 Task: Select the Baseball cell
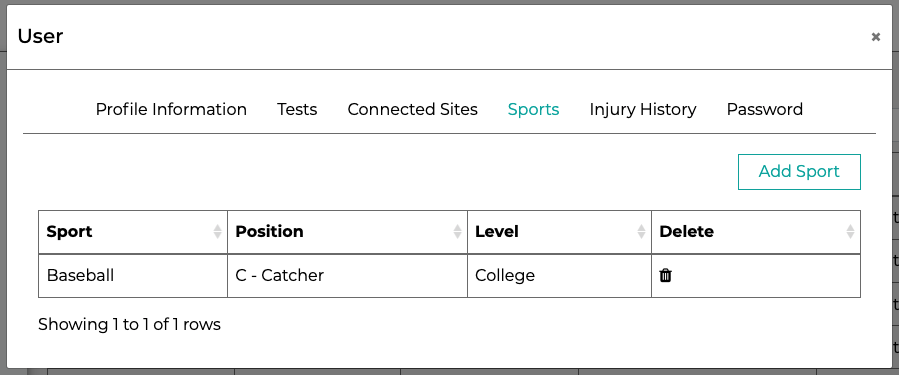click(133, 276)
